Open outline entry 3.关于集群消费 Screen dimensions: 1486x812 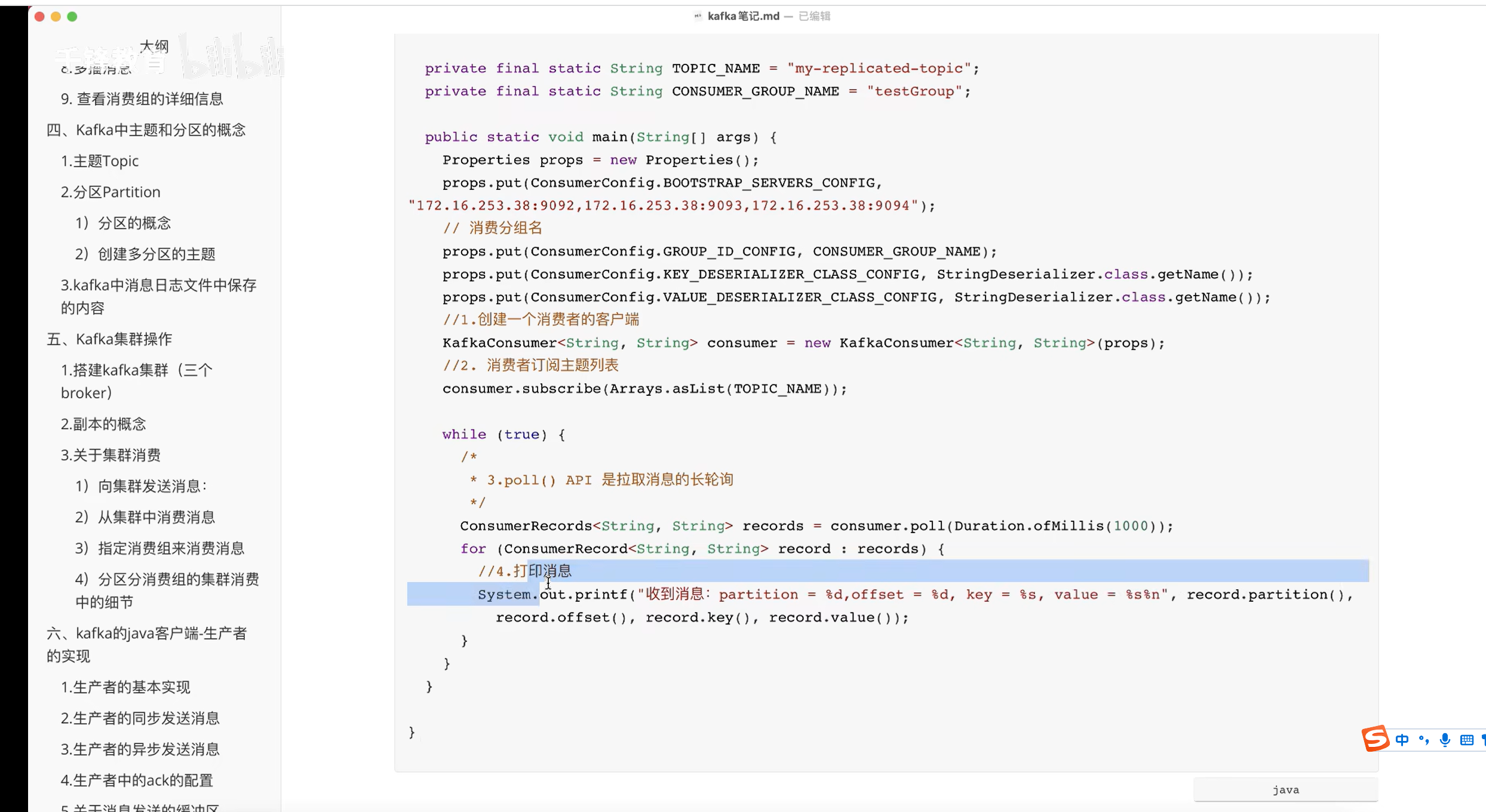click(x=110, y=455)
